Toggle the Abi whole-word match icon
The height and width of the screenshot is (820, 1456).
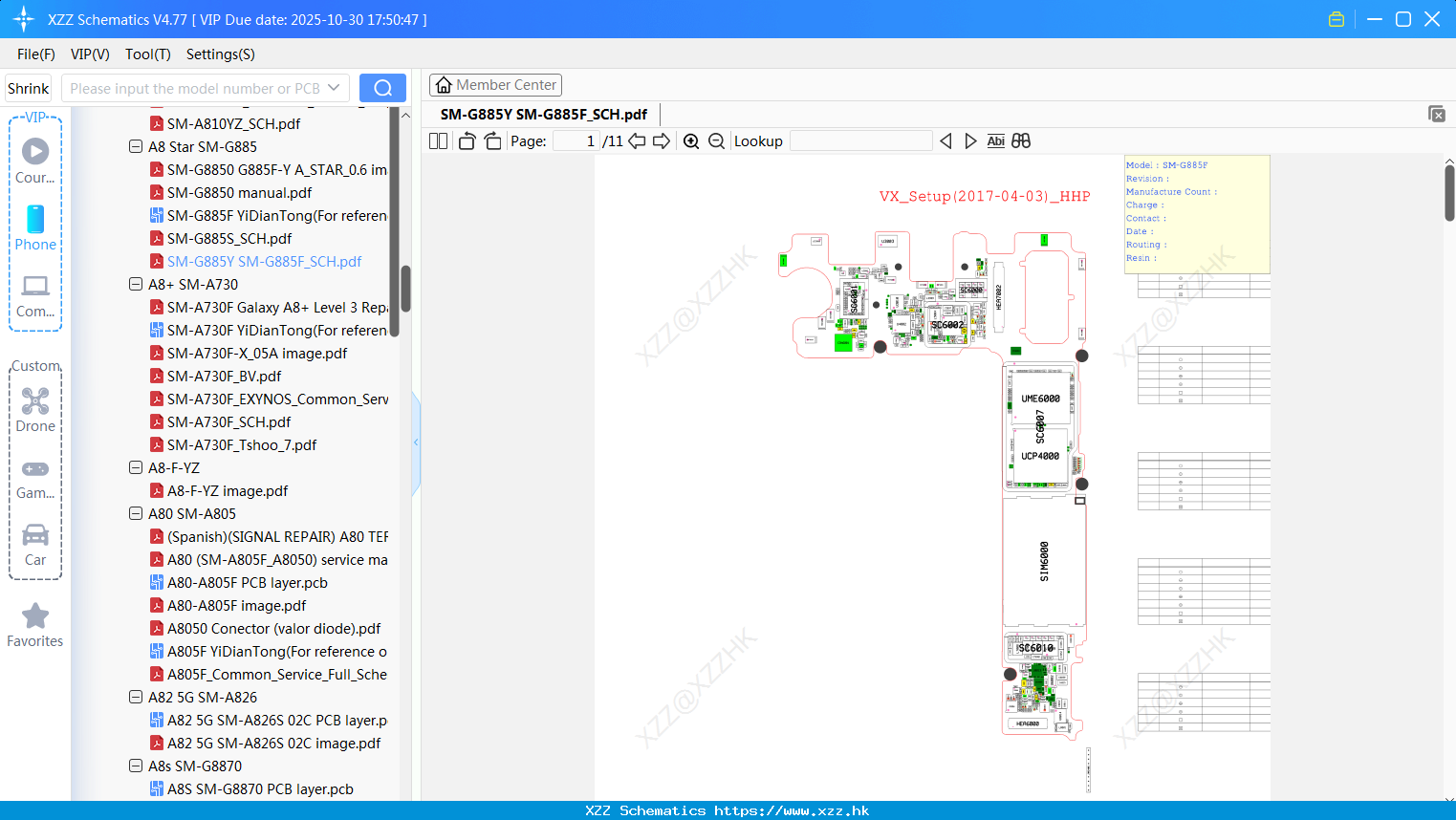click(995, 141)
